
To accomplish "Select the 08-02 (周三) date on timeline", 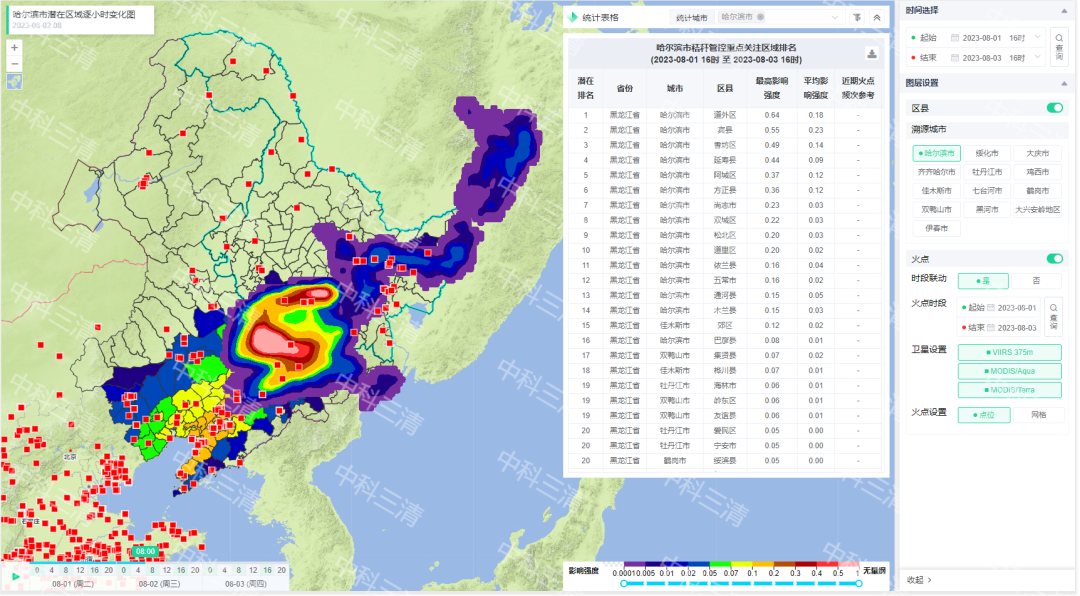I will 159,584.
